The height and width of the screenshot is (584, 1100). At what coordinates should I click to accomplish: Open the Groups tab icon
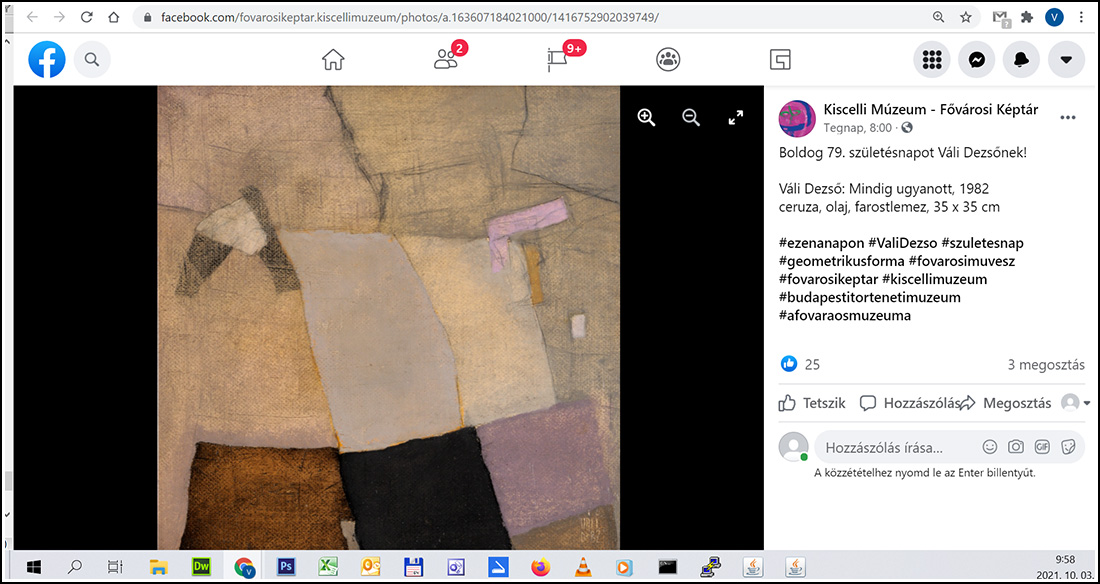point(668,60)
